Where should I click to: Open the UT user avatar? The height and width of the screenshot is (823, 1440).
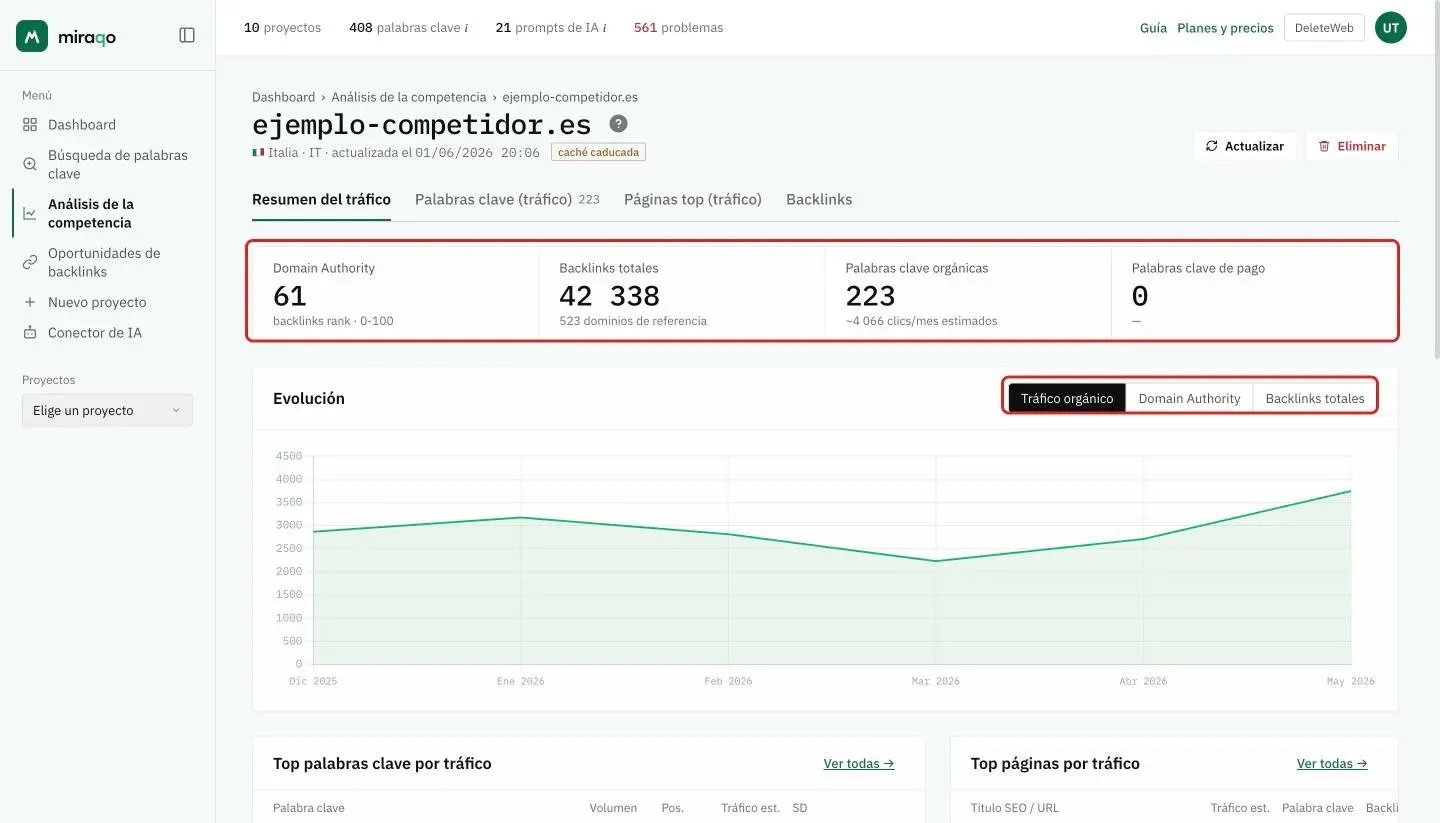(1391, 28)
